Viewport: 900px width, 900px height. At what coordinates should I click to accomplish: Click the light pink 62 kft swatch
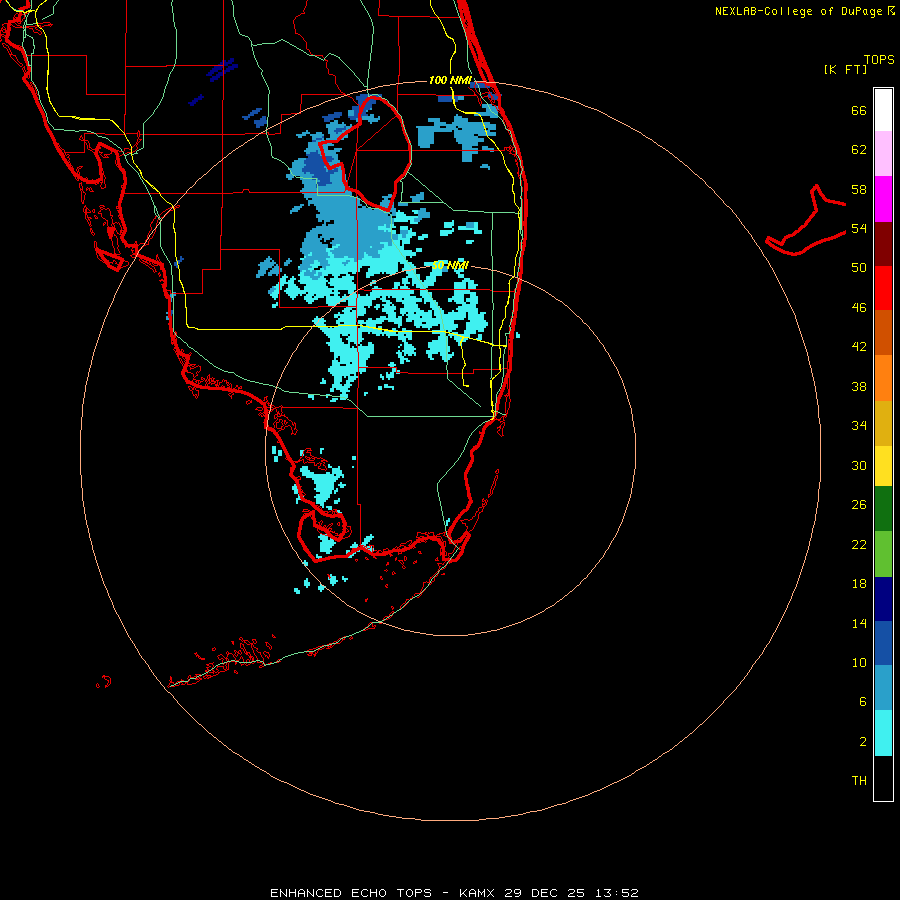[x=883, y=154]
